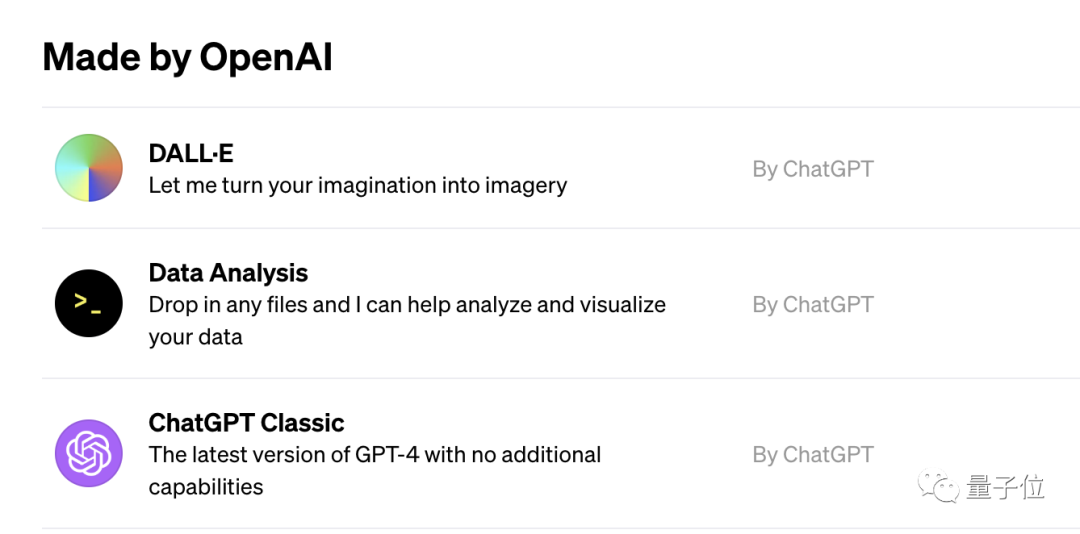
Task: Click the purple ChatGPT Classic logo icon
Action: pyautogui.click(x=89, y=454)
